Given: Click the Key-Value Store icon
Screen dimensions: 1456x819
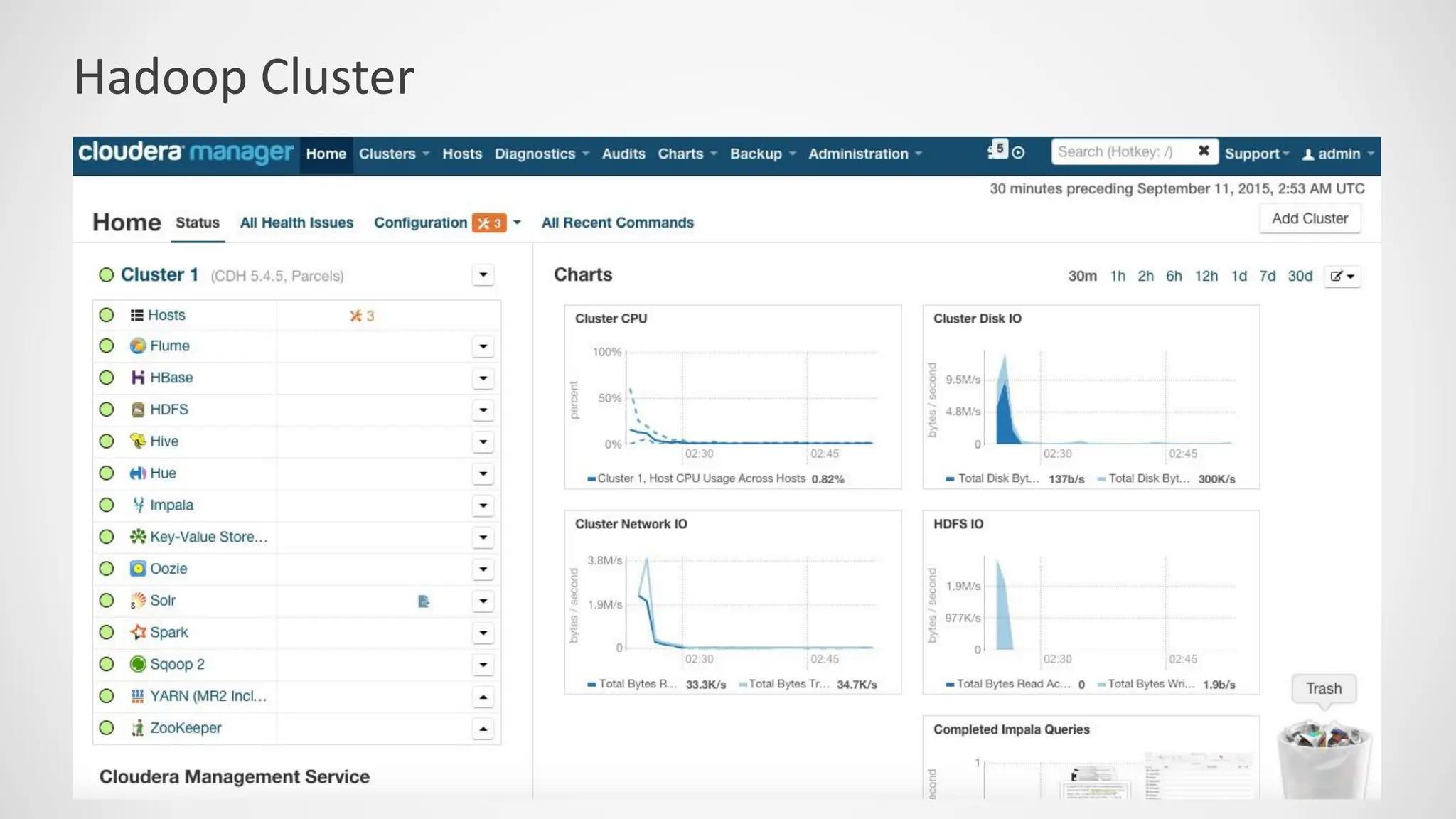Looking at the screenshot, I should pos(138,537).
